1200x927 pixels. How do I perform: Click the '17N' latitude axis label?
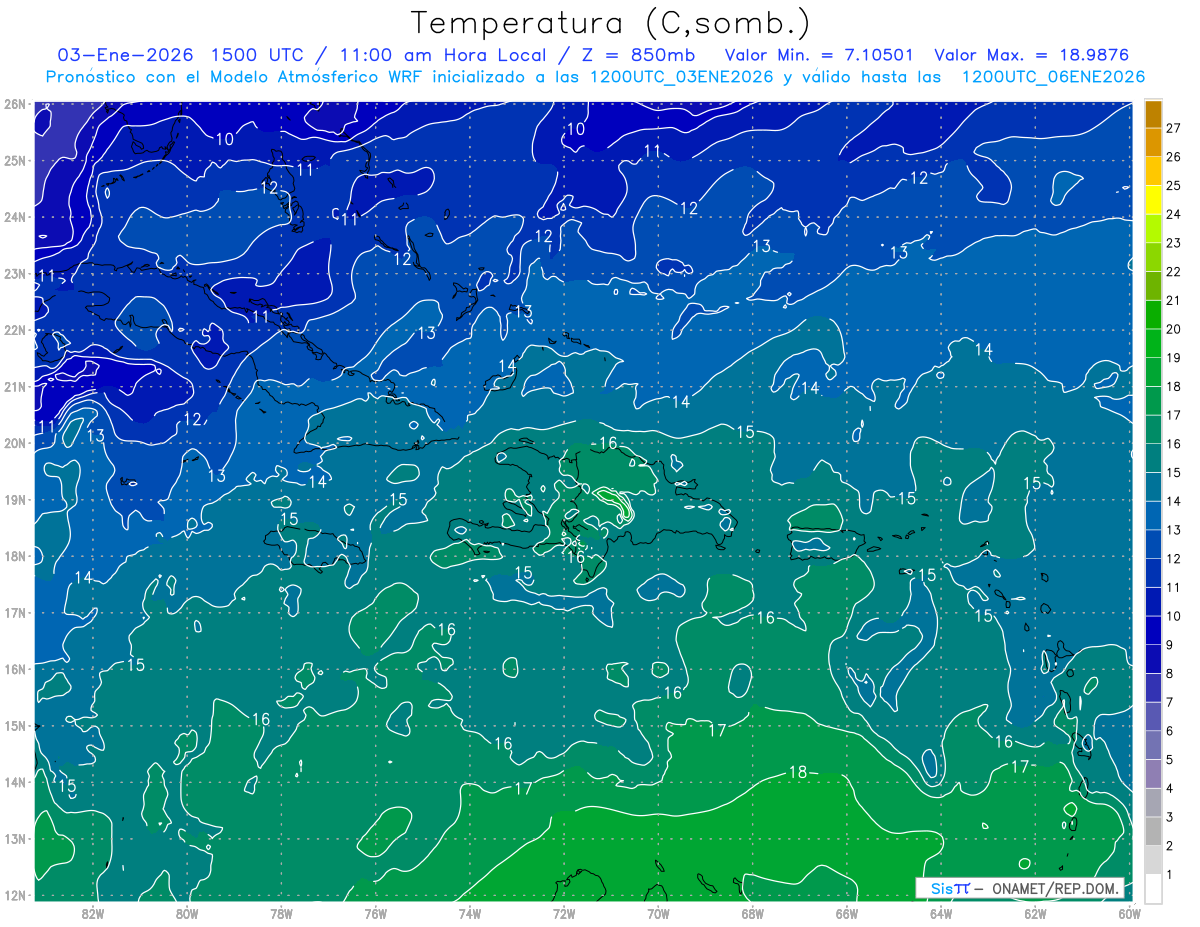14,613
